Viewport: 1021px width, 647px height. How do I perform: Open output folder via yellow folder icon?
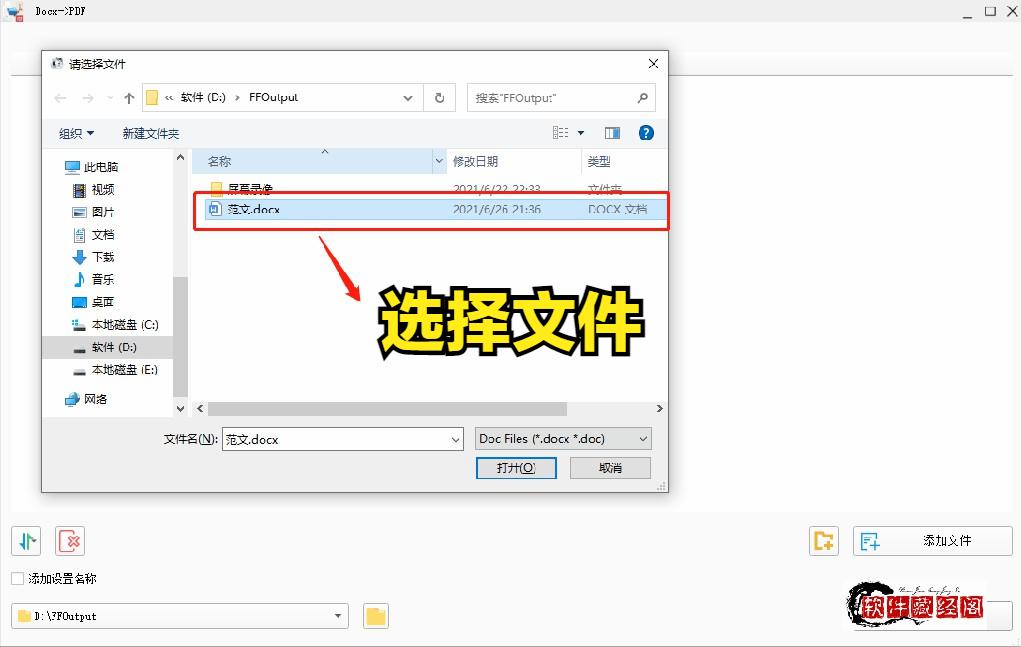[x=375, y=616]
